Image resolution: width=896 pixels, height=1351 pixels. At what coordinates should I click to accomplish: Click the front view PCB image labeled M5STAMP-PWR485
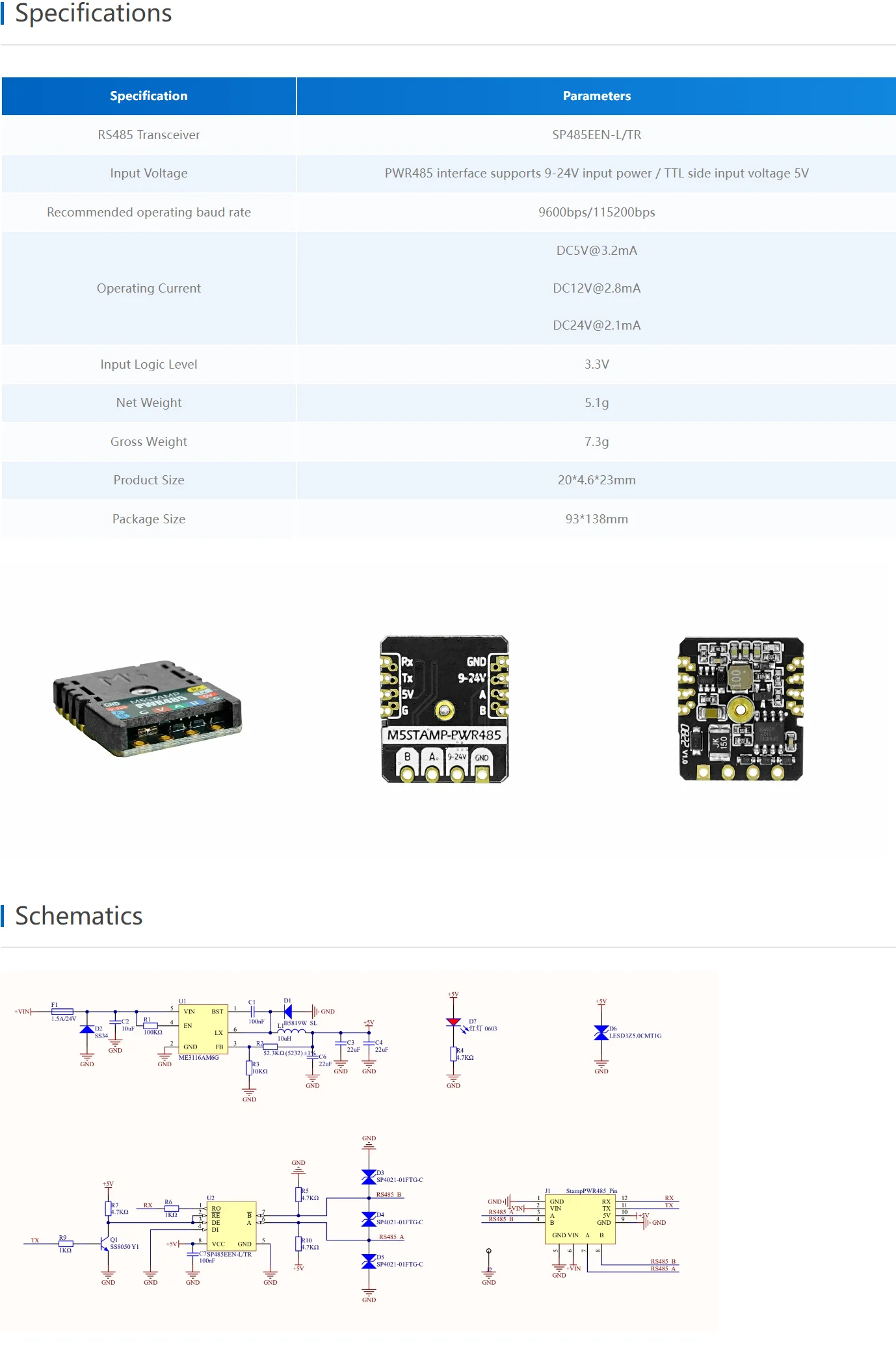444,709
